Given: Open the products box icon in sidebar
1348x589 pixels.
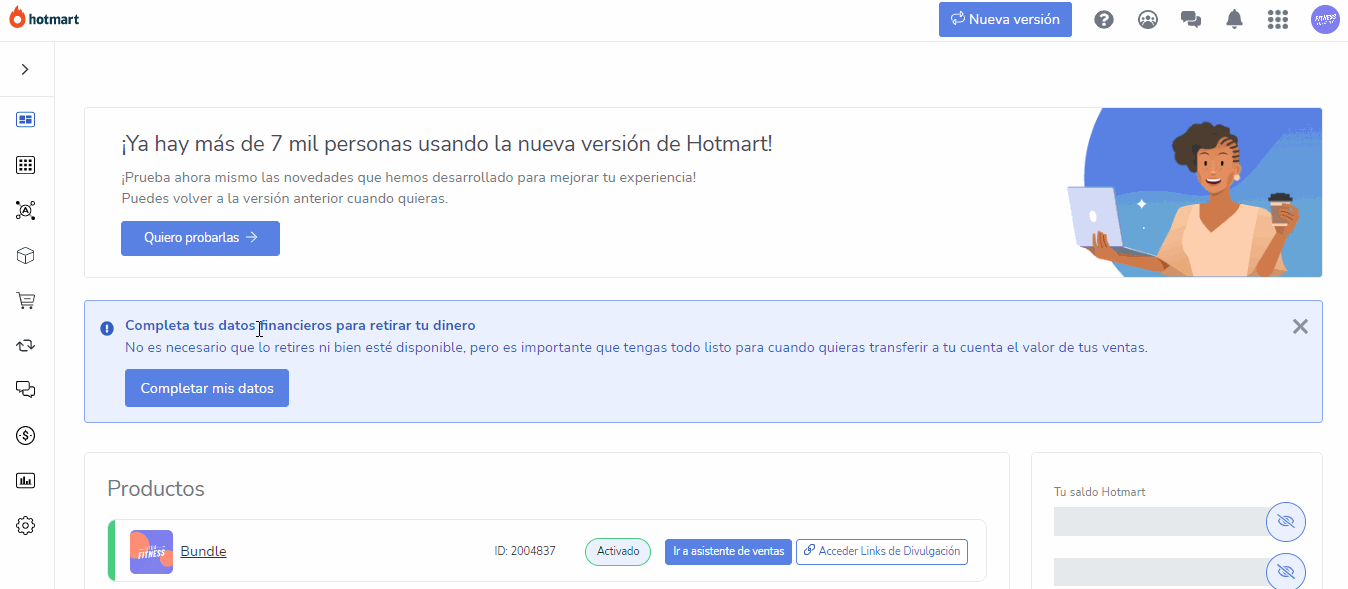Looking at the screenshot, I should [x=26, y=255].
